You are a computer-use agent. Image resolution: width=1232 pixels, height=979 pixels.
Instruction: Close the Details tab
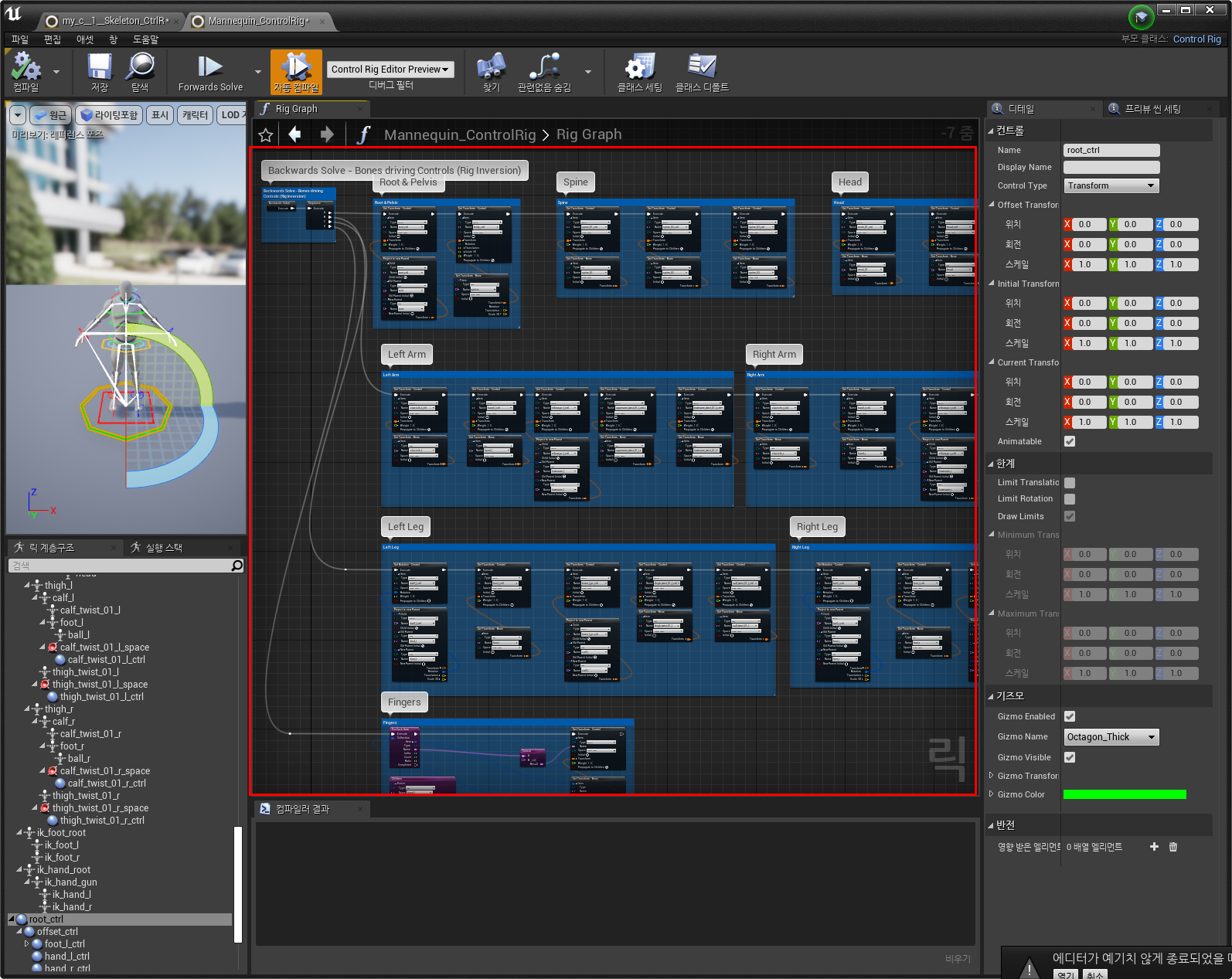click(1093, 109)
